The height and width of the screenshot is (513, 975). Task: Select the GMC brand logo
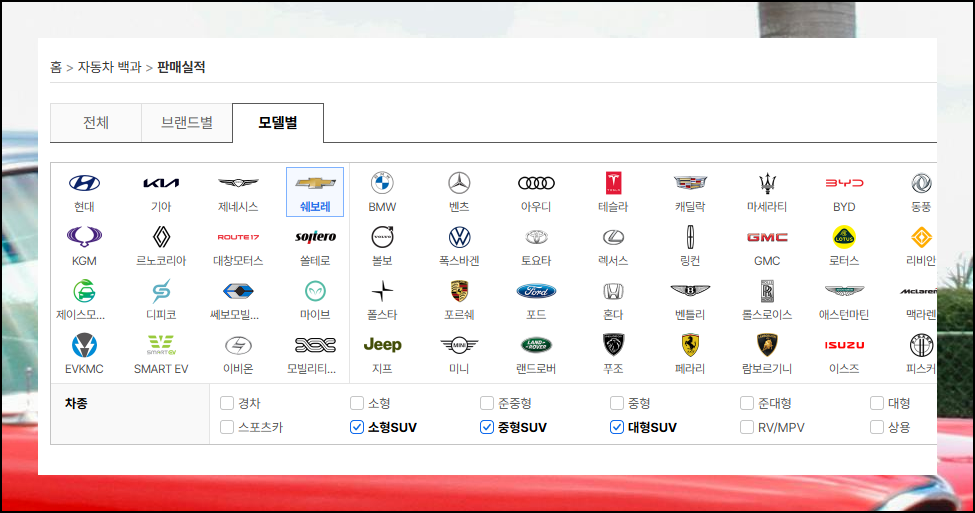(767, 237)
